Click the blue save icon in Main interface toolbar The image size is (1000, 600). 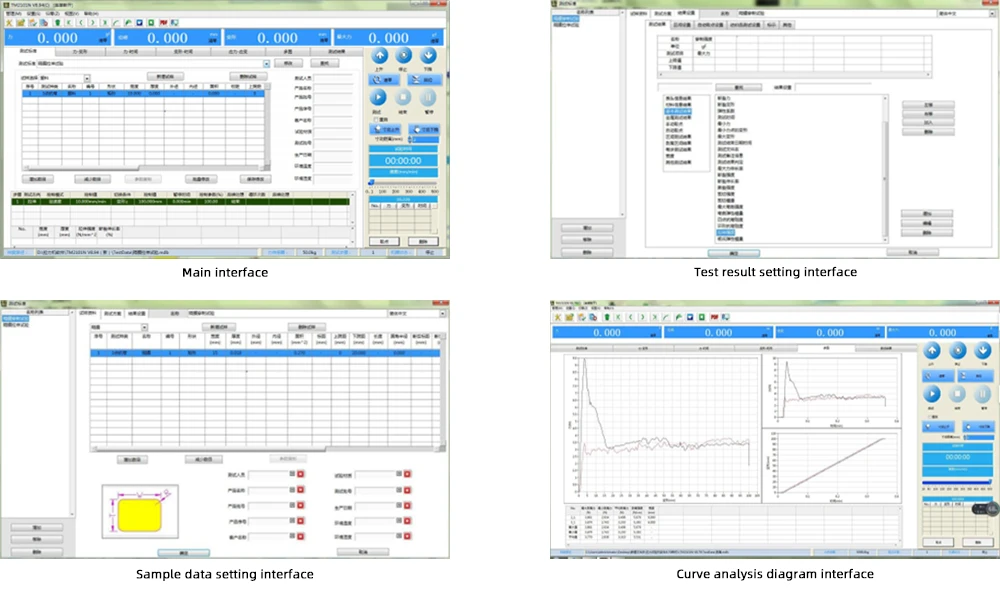138,20
